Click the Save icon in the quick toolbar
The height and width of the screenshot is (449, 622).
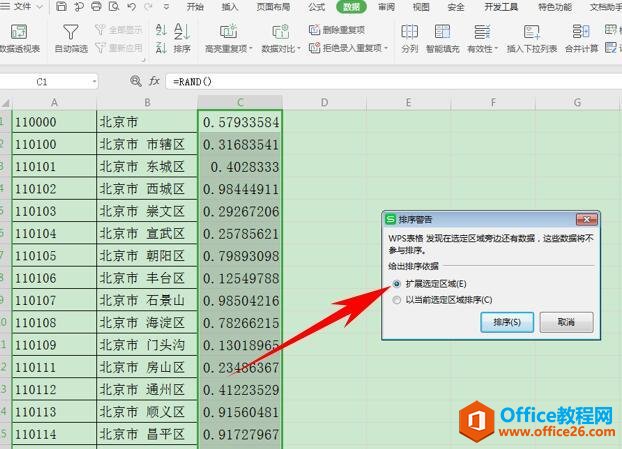coord(61,6)
